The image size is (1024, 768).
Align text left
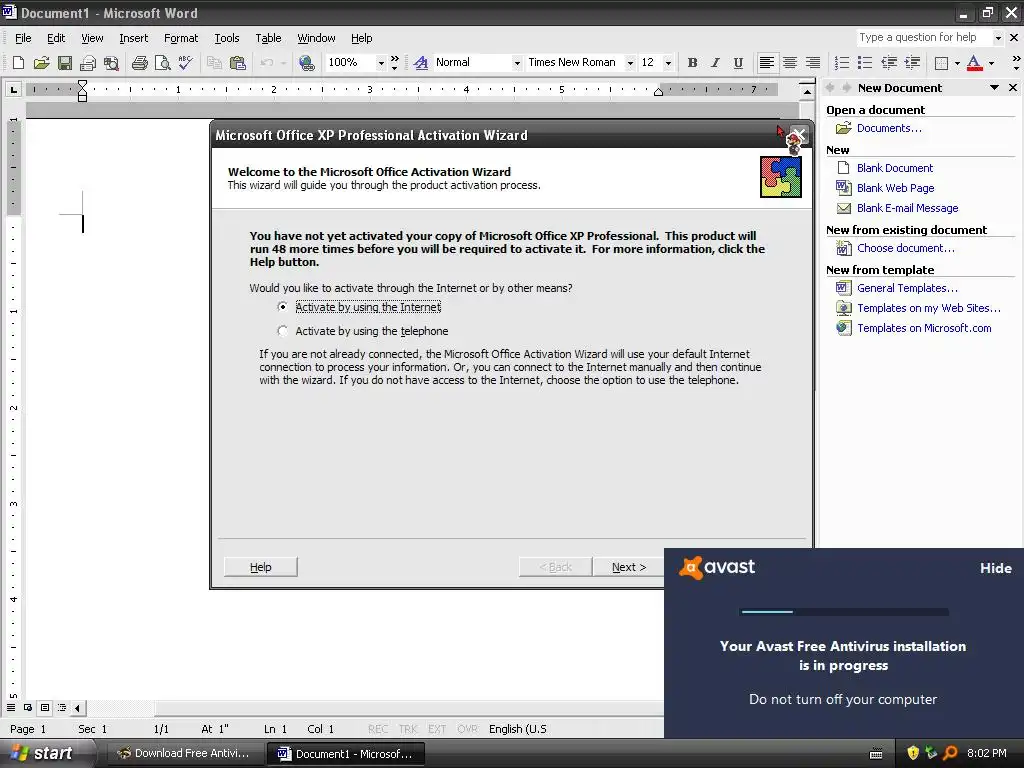[x=767, y=63]
